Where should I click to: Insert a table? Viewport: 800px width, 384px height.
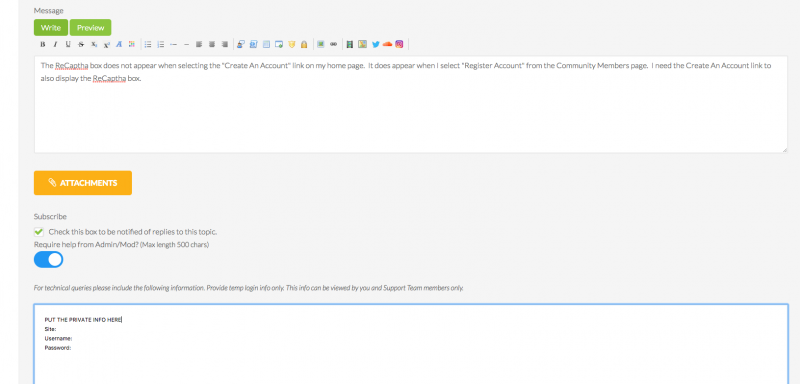[x=266, y=44]
